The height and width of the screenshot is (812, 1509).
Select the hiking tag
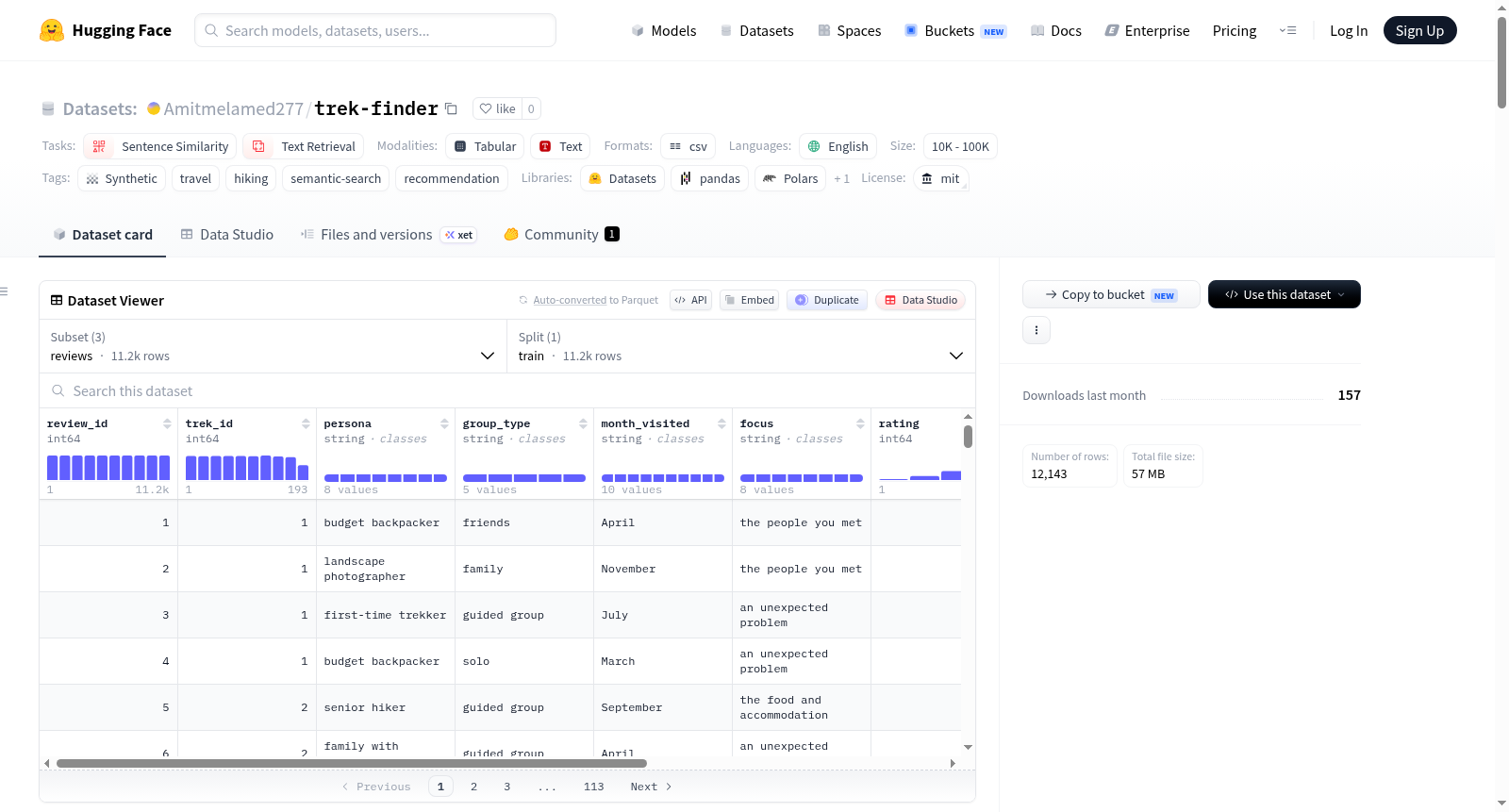coord(251,178)
